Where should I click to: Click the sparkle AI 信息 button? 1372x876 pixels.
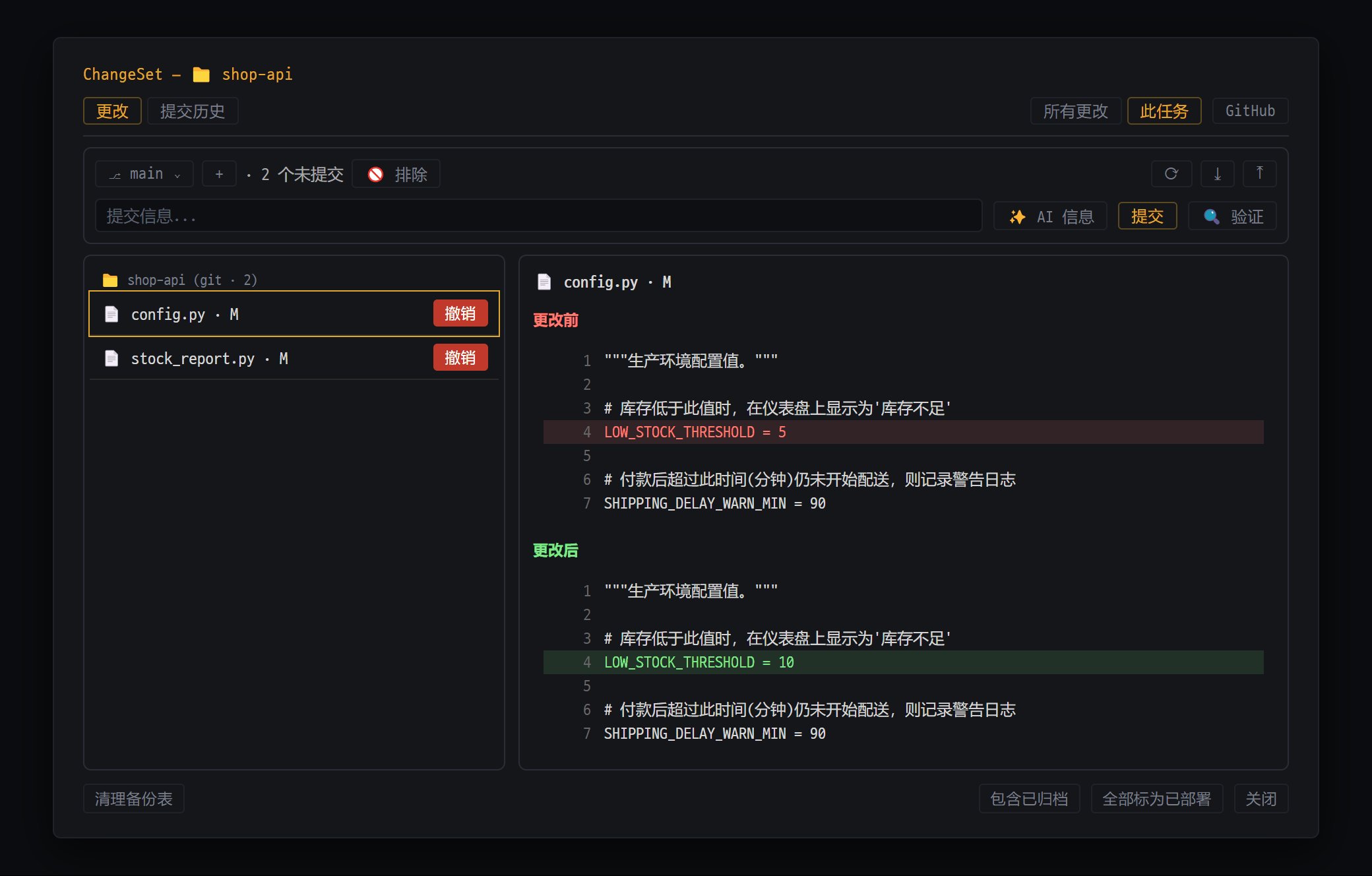click(x=1050, y=216)
